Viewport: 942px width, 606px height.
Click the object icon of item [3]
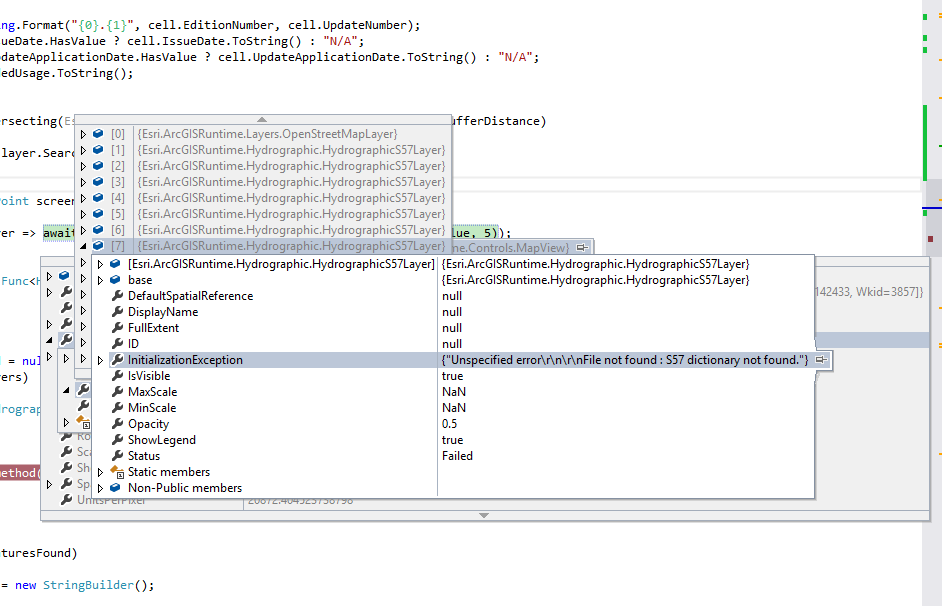pos(99,182)
